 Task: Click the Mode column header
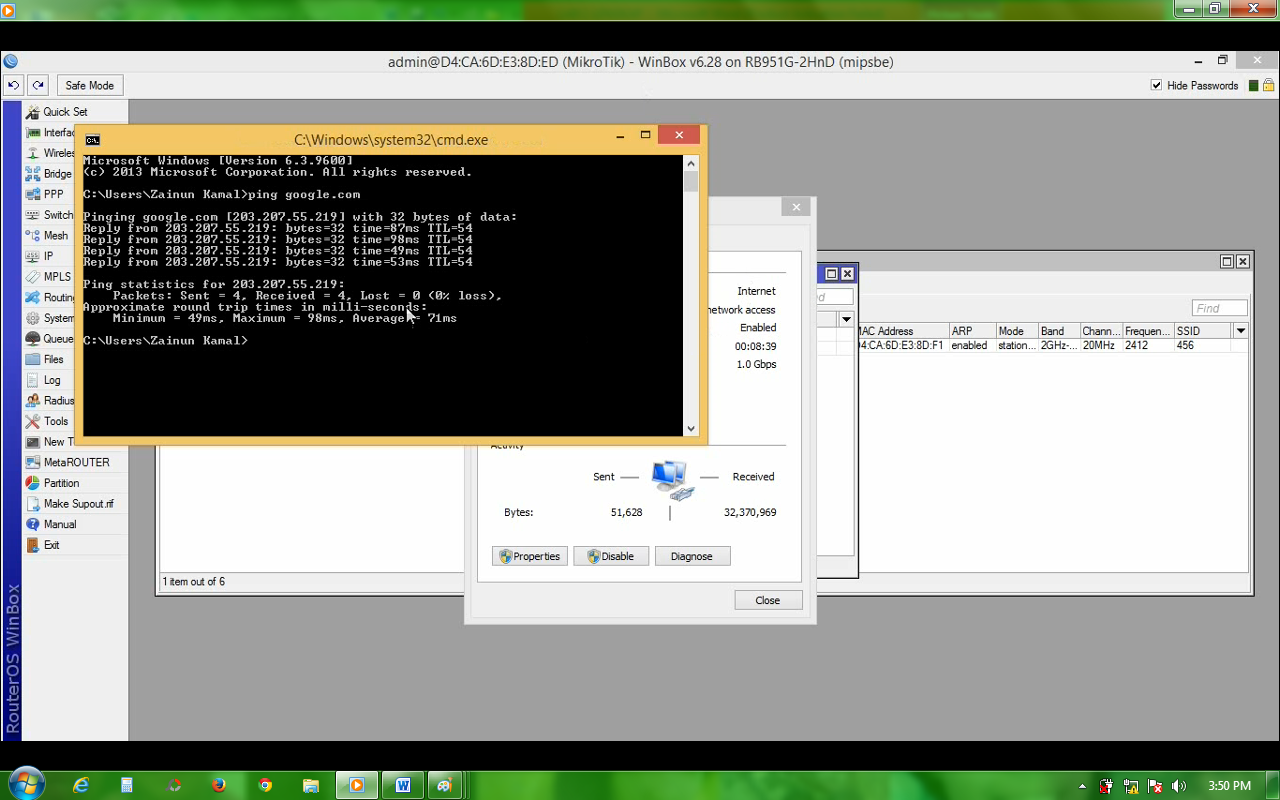click(x=1017, y=331)
